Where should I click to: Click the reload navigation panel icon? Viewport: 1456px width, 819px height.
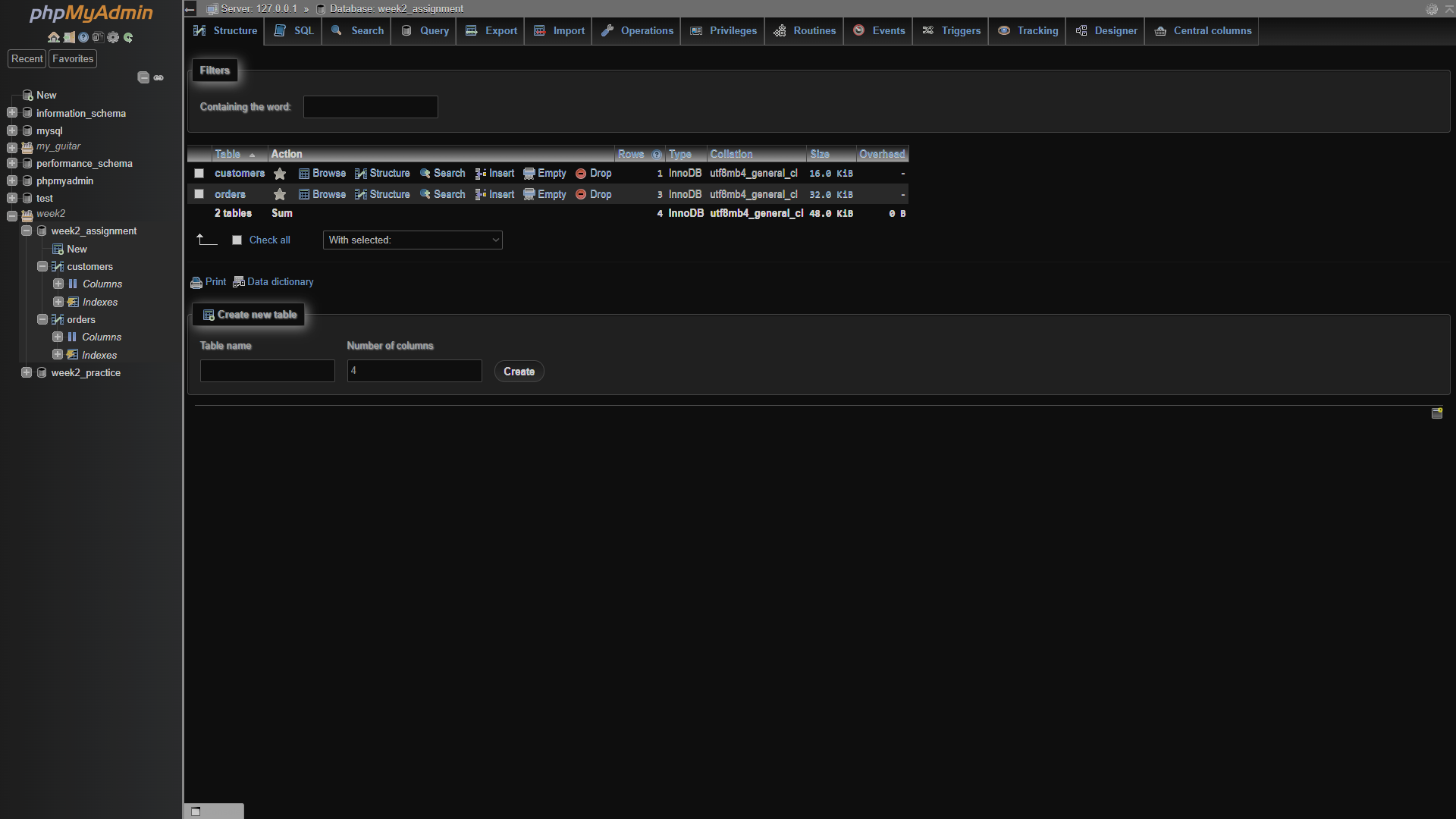(128, 37)
